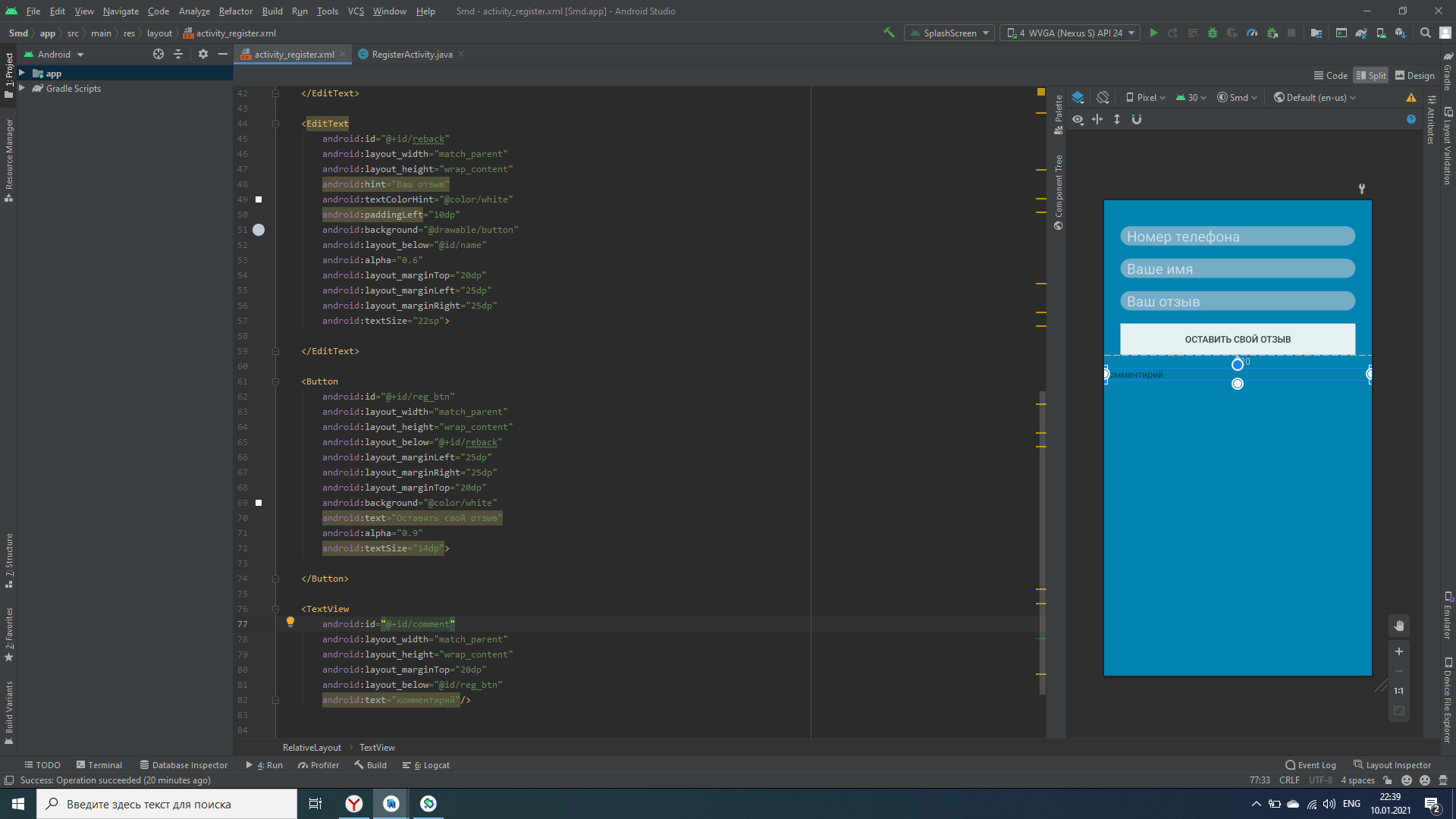This screenshot has width=1456, height=819.
Task: Open project panel settings gear
Action: [202, 54]
